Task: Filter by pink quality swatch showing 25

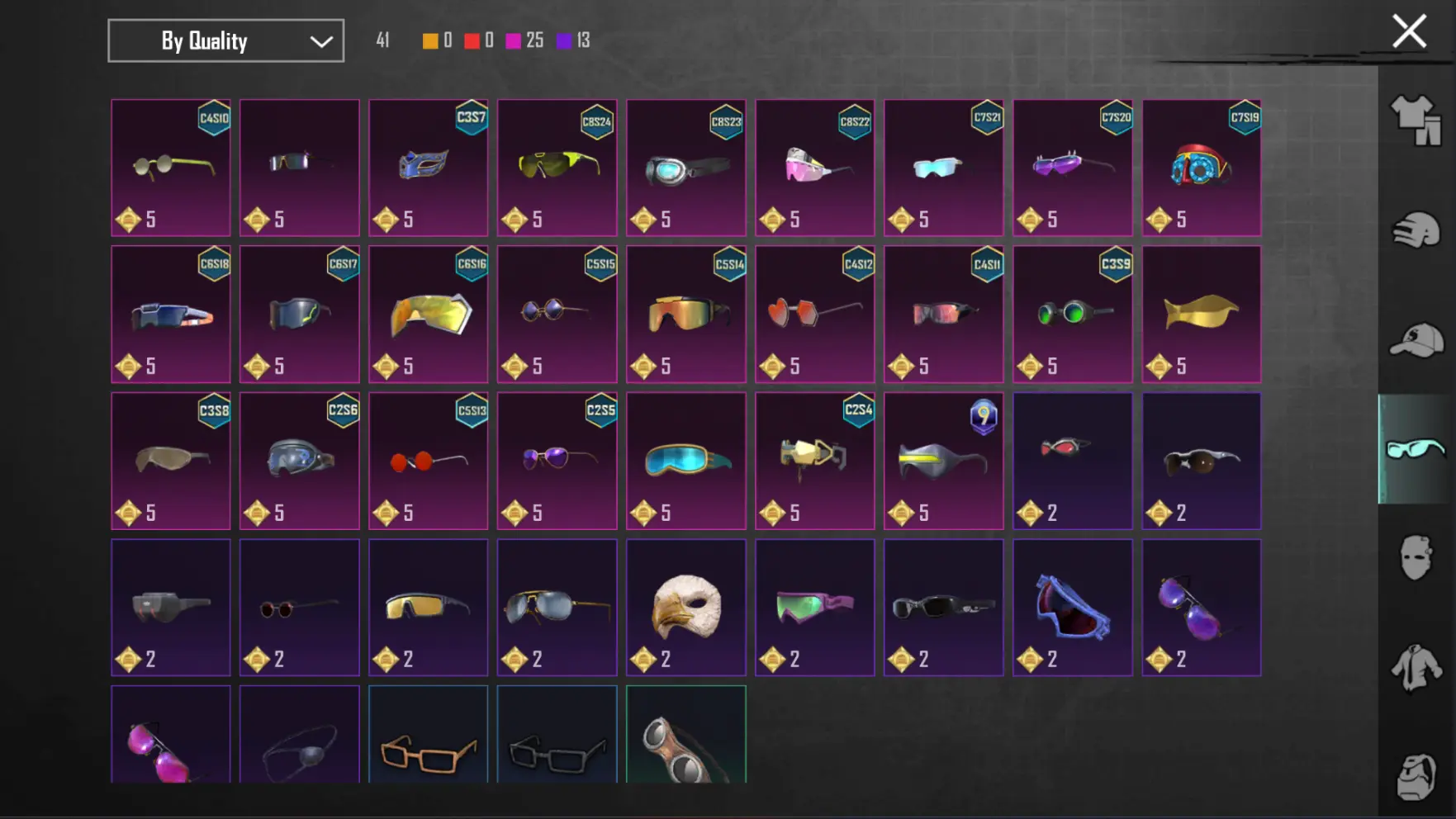Action: tap(513, 40)
